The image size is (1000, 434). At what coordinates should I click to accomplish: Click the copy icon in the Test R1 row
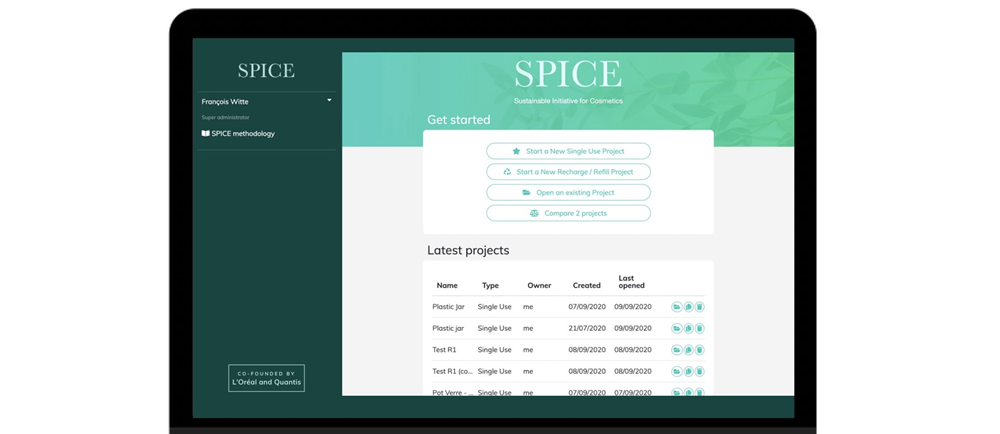688,350
